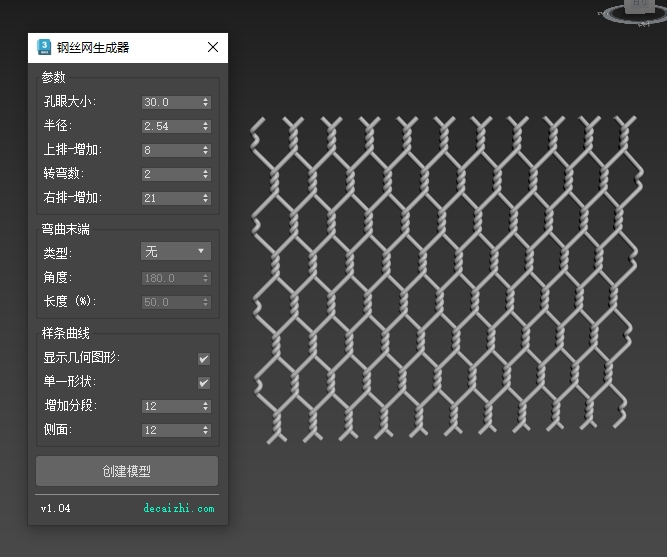This screenshot has width=667, height=557.
Task: Click the 创建模型 button
Action: tap(127, 471)
